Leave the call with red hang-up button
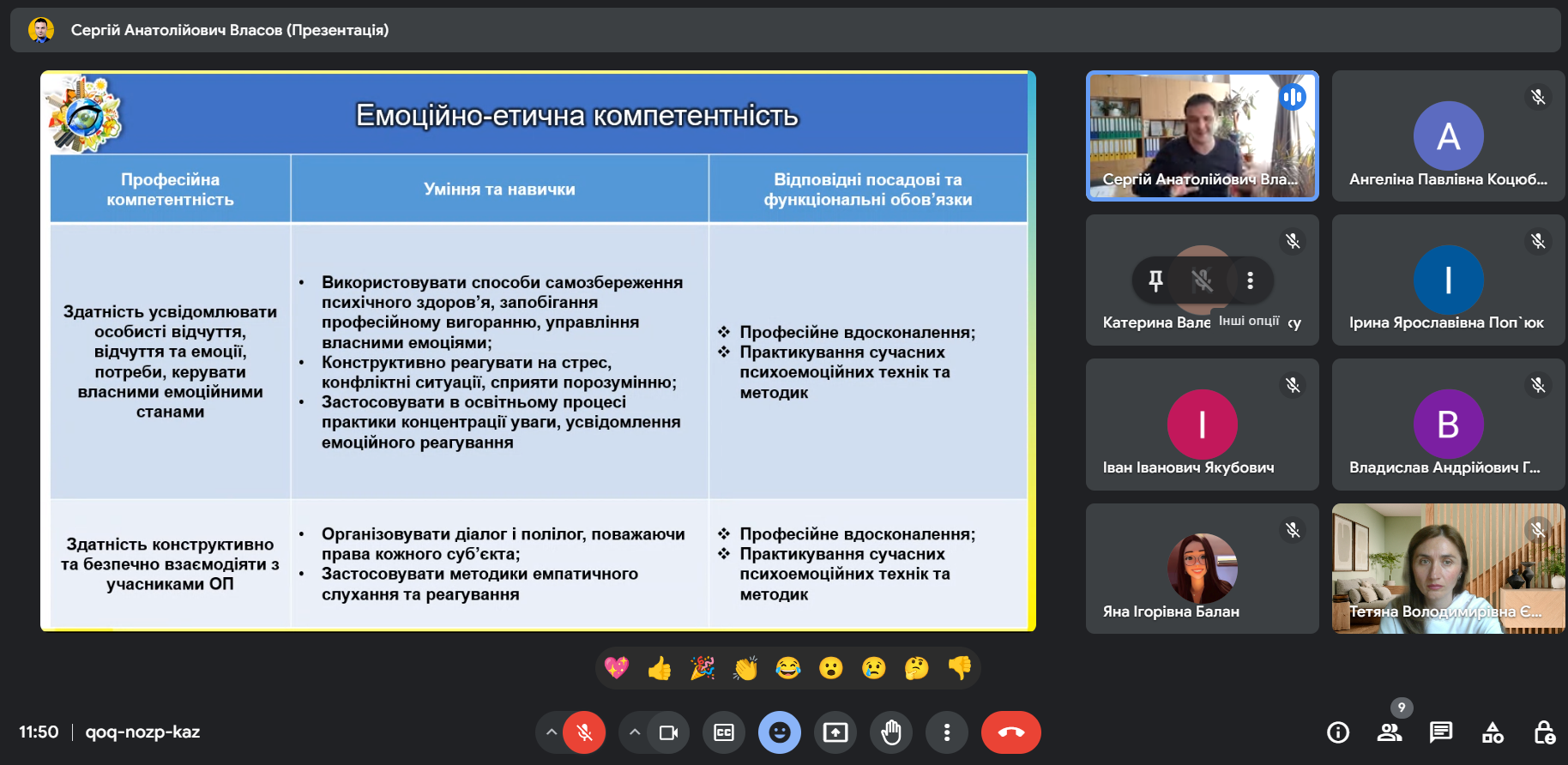Viewport: 1568px width, 765px height. (1010, 732)
